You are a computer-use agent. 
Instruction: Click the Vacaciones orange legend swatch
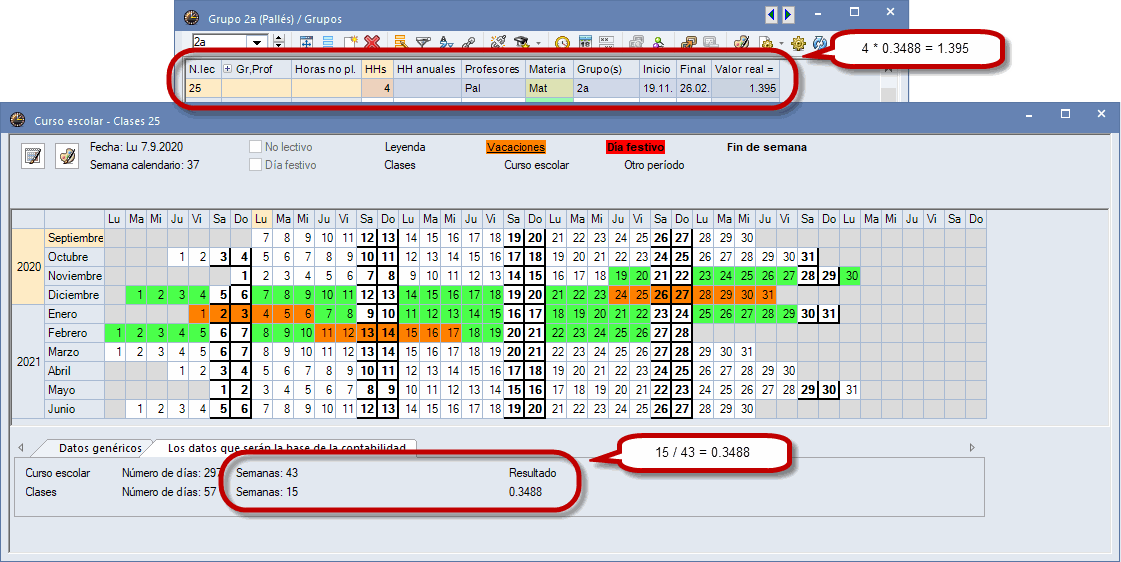click(515, 147)
